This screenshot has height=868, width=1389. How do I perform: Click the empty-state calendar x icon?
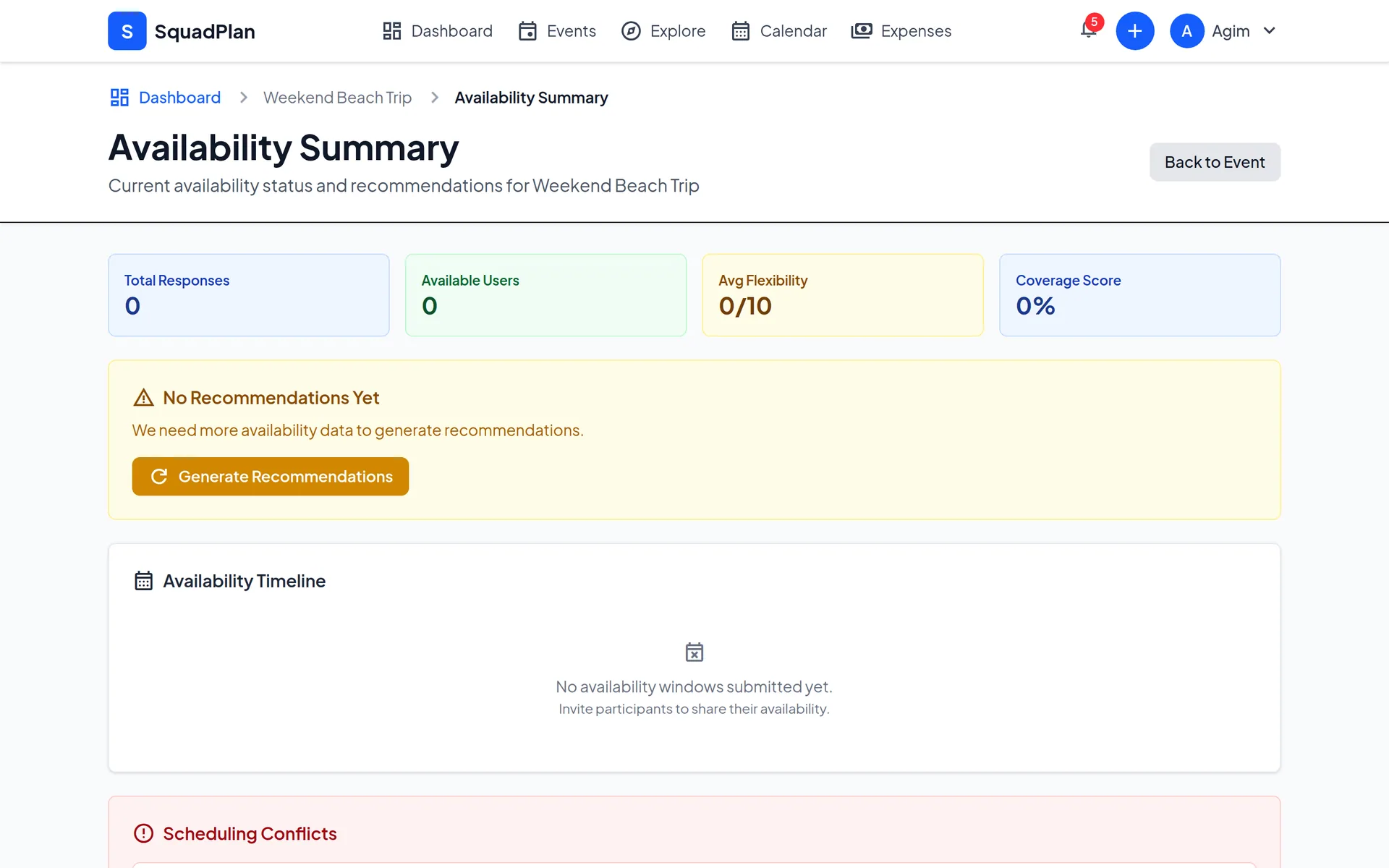click(694, 652)
